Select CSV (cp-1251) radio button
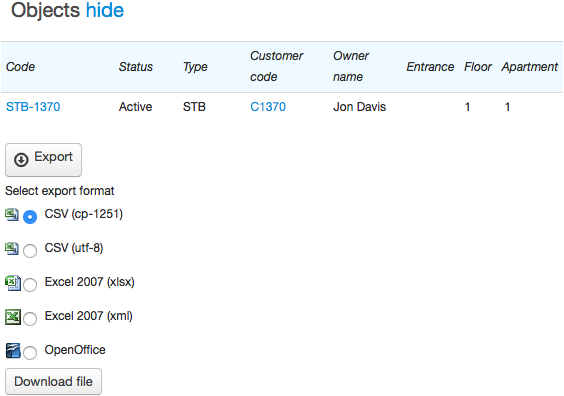Image resolution: width=564 pixels, height=396 pixels. click(30, 217)
